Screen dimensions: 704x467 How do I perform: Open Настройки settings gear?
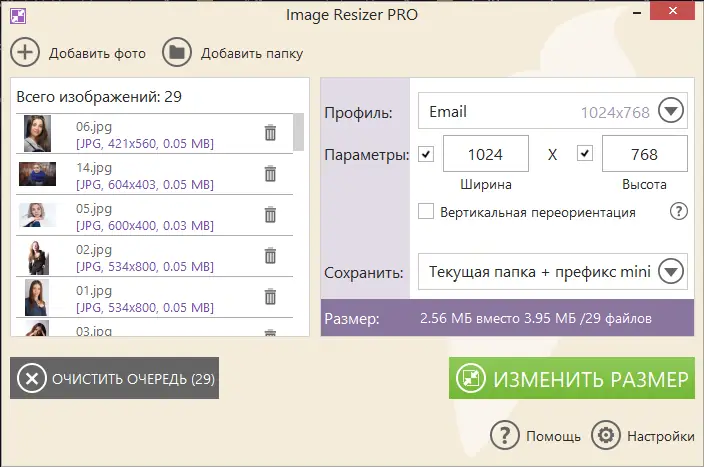[x=605, y=435]
